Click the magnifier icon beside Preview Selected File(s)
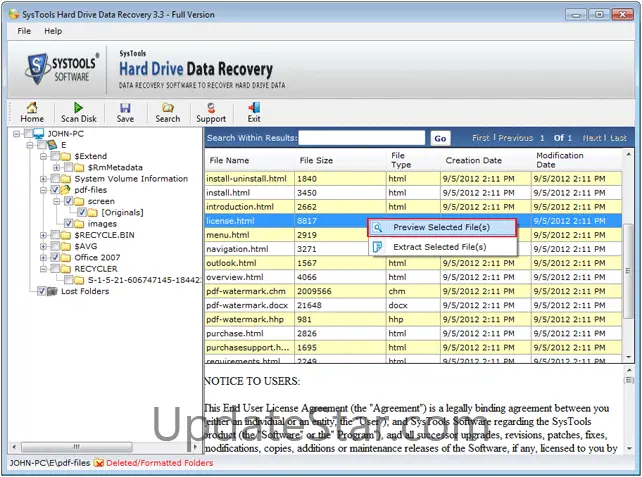The height and width of the screenshot is (477, 642). click(378, 227)
